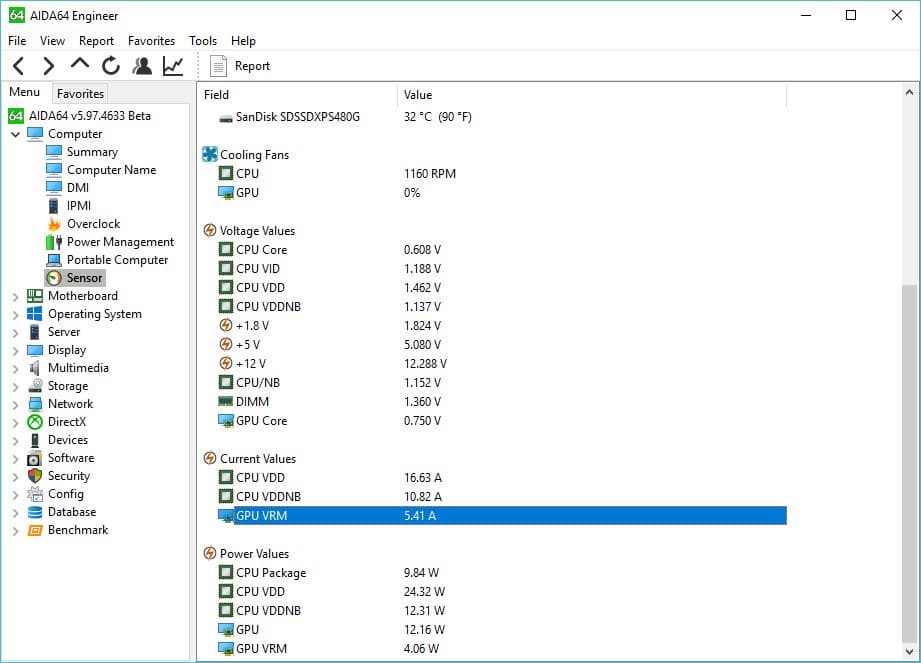Click the Overclock flame icon

point(54,224)
